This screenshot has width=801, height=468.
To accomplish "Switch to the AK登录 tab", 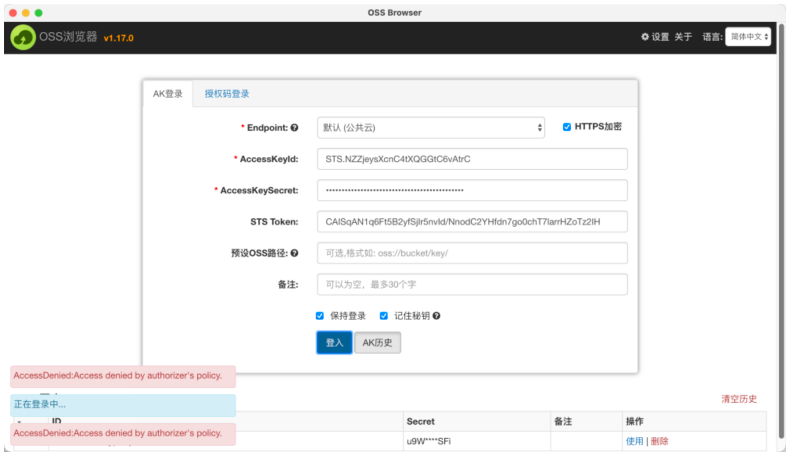I will pos(168,94).
